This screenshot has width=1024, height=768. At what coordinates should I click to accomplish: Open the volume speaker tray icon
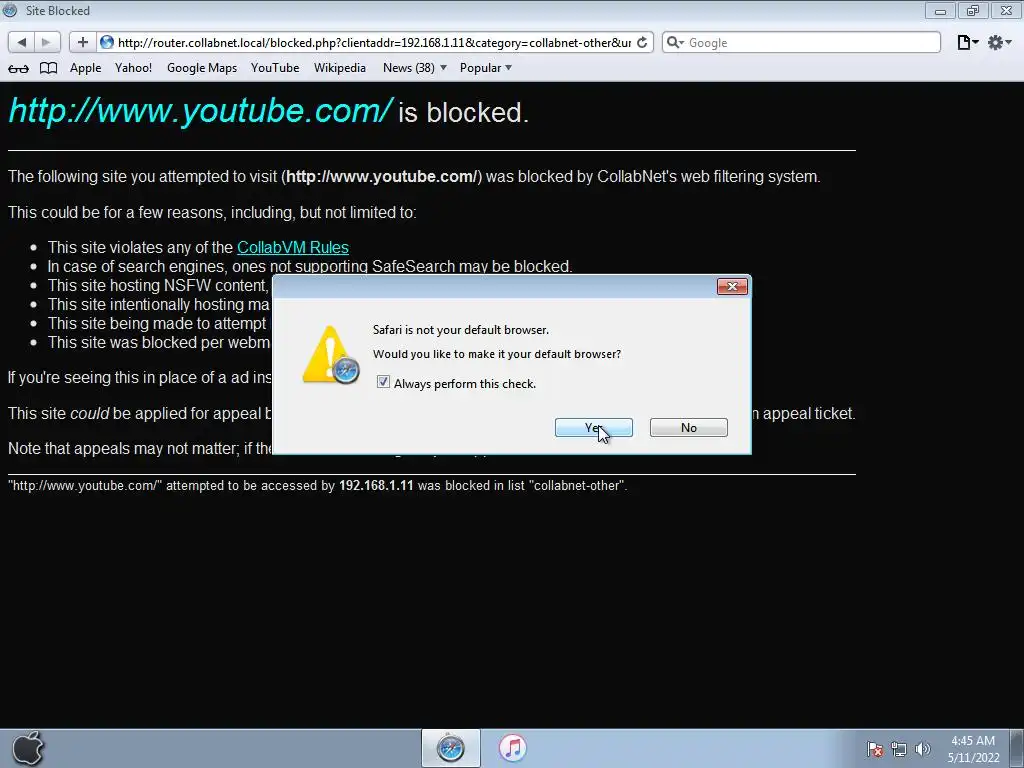point(923,749)
